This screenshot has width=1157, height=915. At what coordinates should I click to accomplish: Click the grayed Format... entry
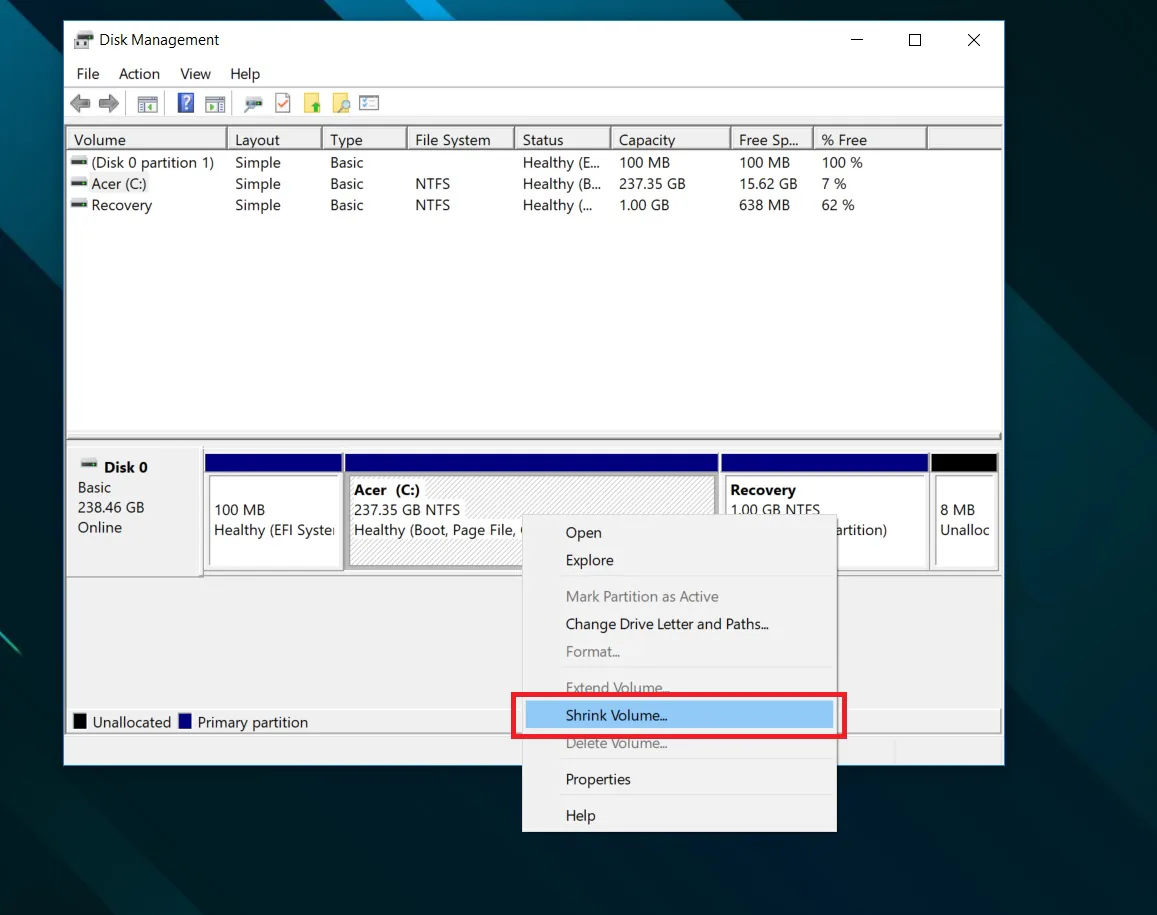(x=679, y=652)
